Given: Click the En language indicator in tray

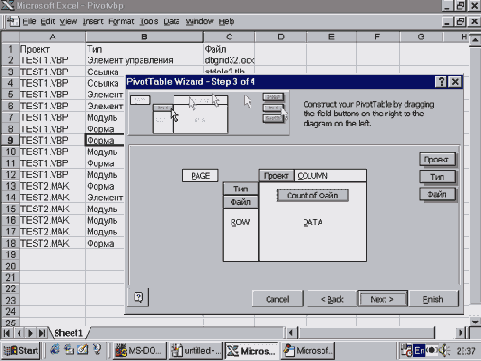Looking at the screenshot, I should click(x=419, y=351).
